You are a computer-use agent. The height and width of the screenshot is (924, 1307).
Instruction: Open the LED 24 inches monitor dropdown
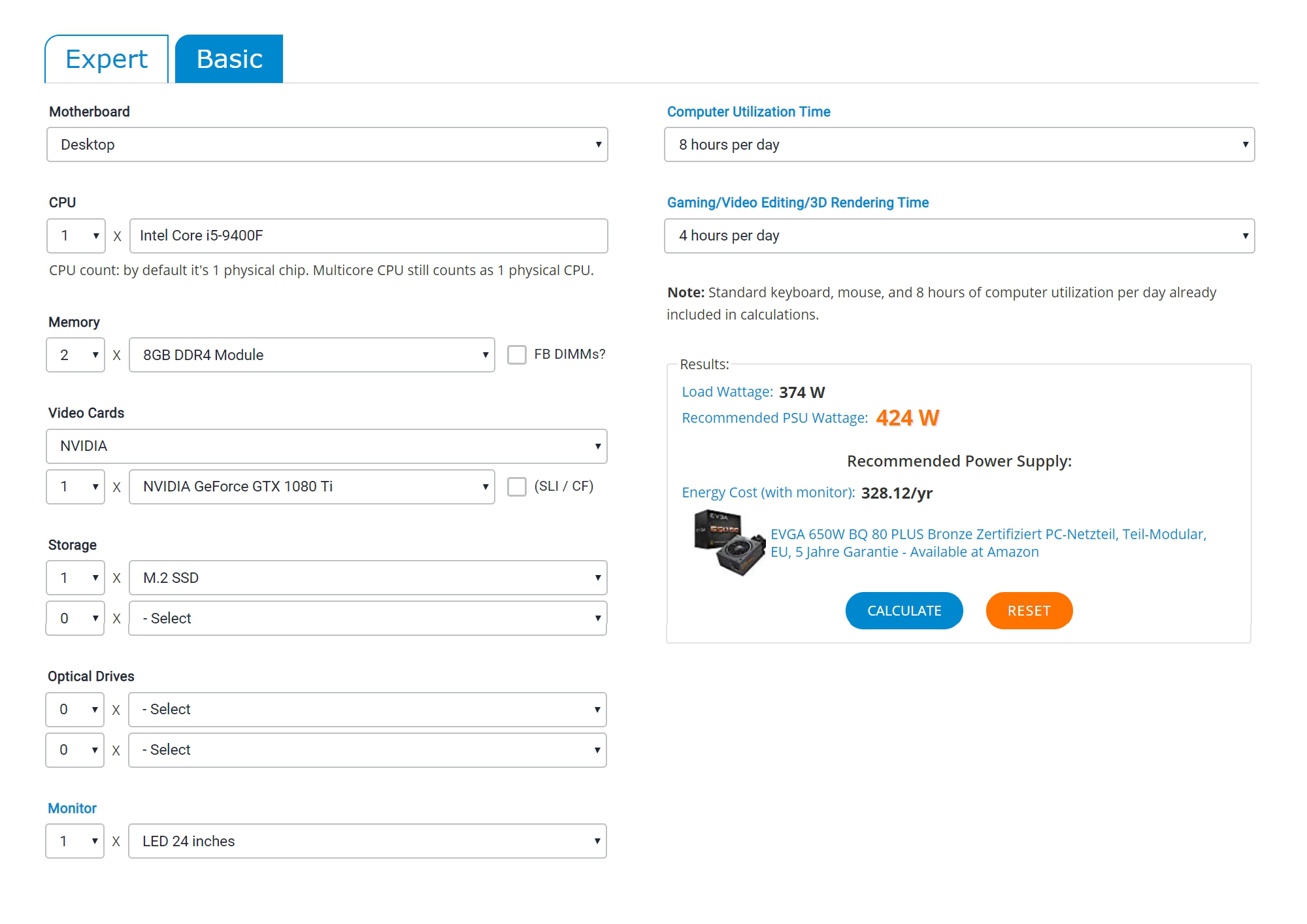[368, 841]
